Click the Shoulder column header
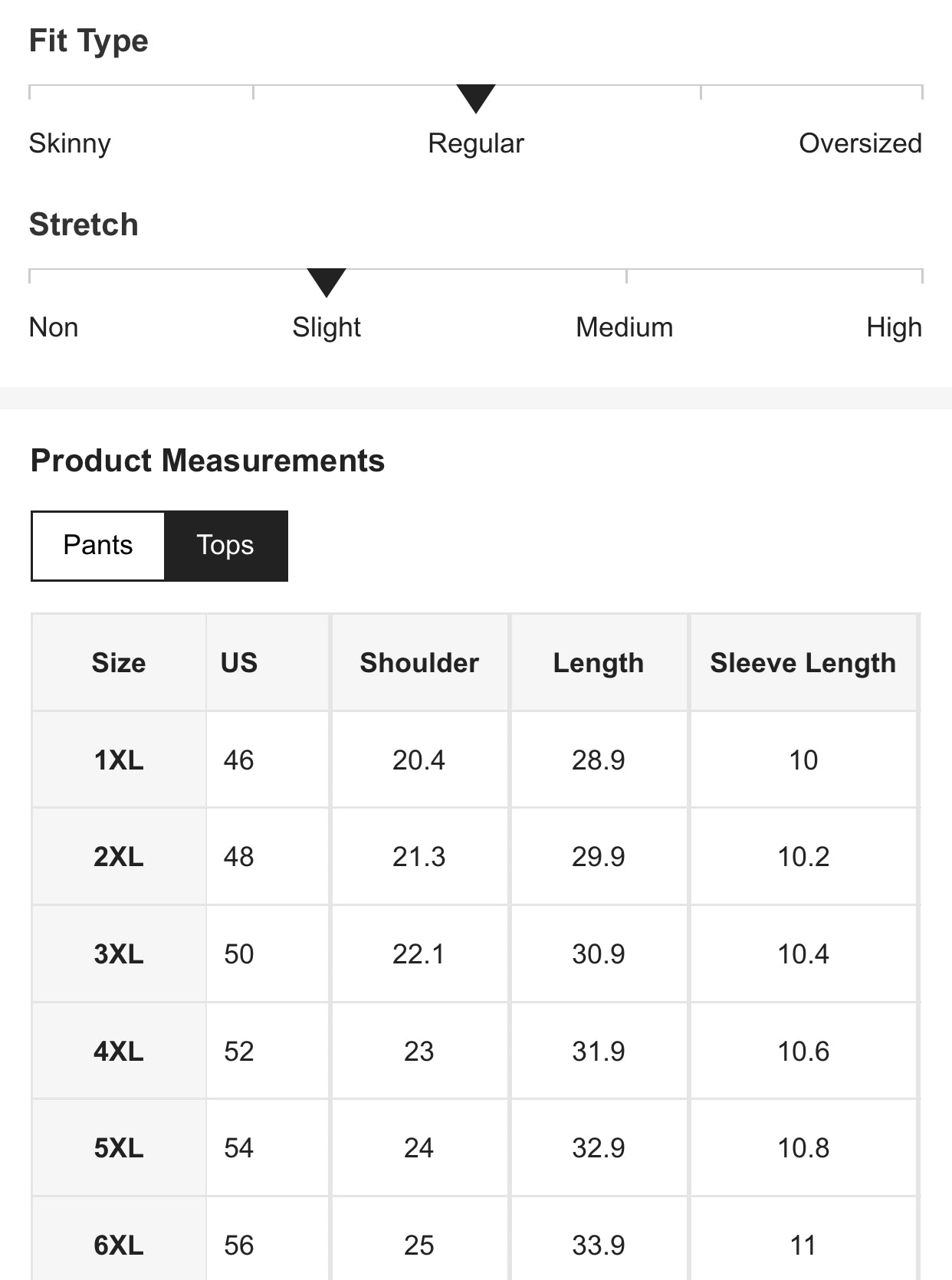Screen dimensions: 952x1280 pyautogui.click(x=419, y=663)
